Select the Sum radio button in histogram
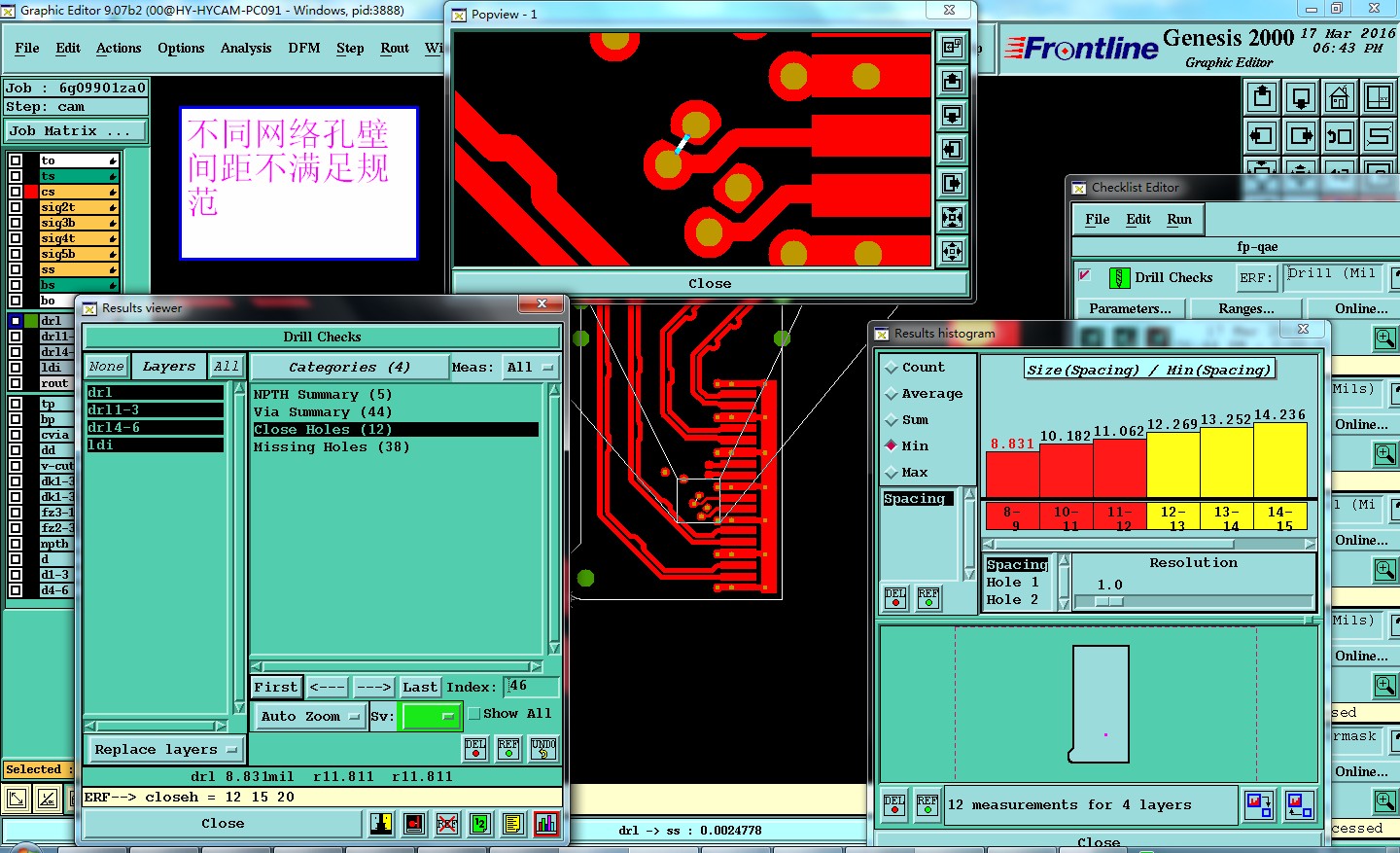This screenshot has height=853, width=1400. pyautogui.click(x=891, y=420)
